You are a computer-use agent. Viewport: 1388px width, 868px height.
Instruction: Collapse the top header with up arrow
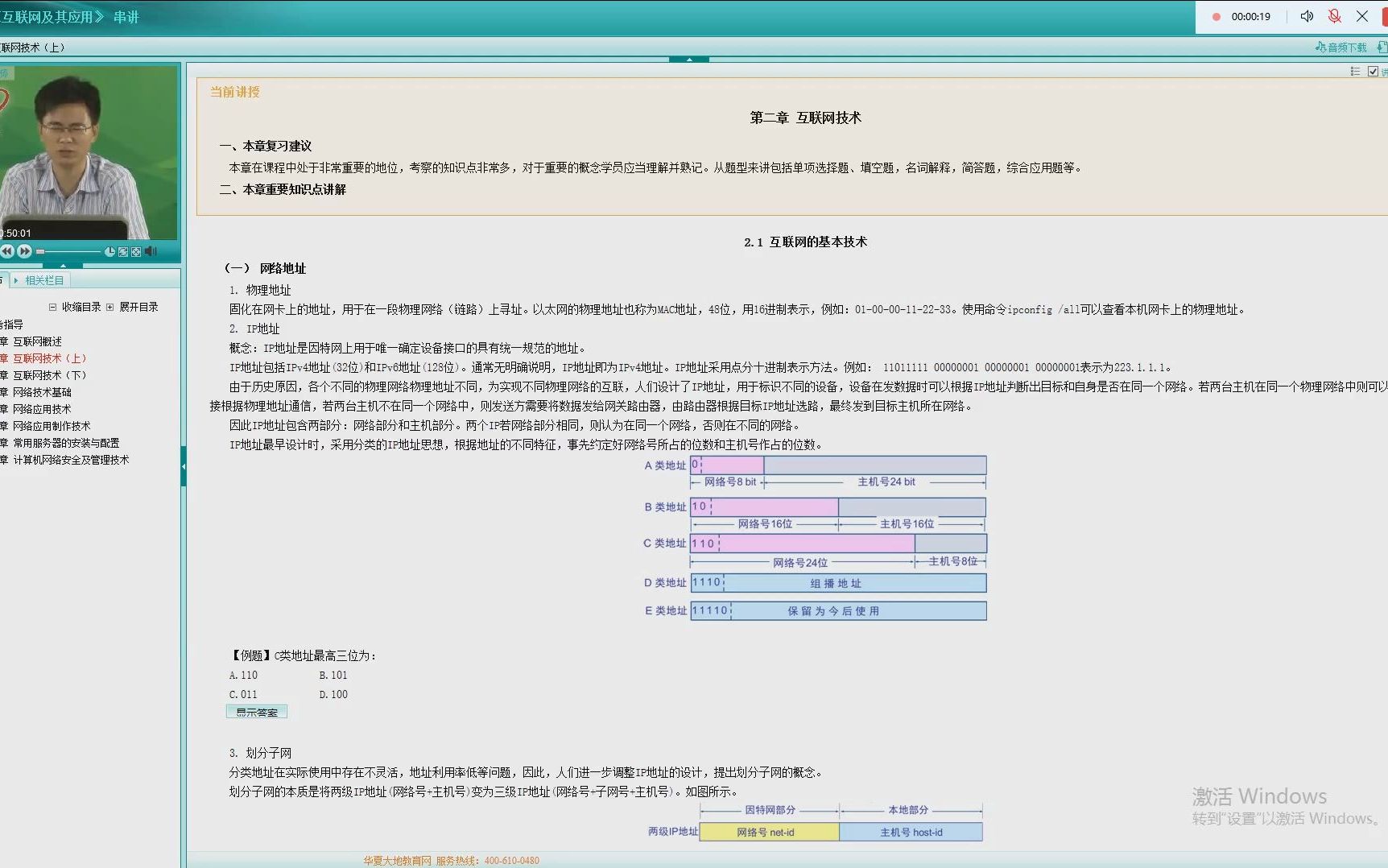pyautogui.click(x=689, y=59)
